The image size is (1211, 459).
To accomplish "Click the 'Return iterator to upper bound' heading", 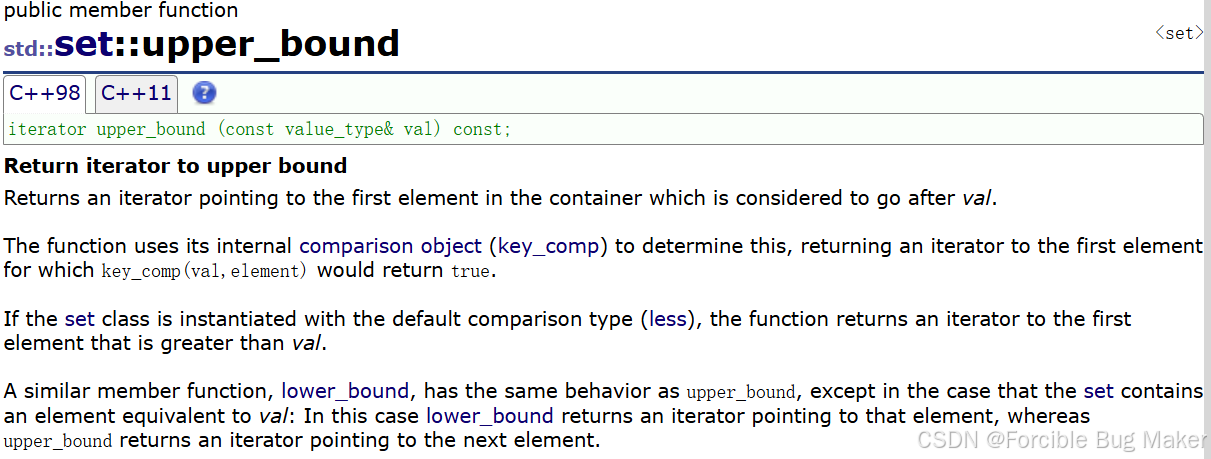I will click(x=176, y=166).
